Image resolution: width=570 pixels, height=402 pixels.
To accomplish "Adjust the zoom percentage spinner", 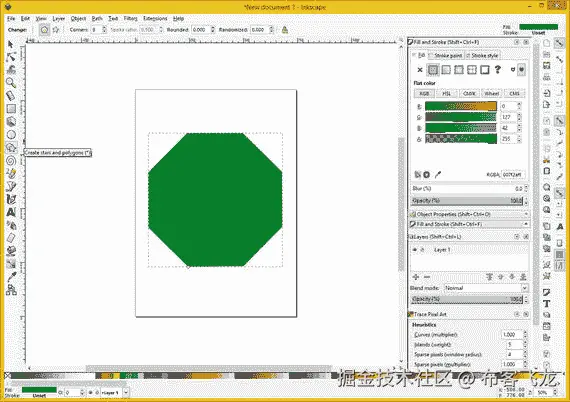I will [x=555, y=393].
